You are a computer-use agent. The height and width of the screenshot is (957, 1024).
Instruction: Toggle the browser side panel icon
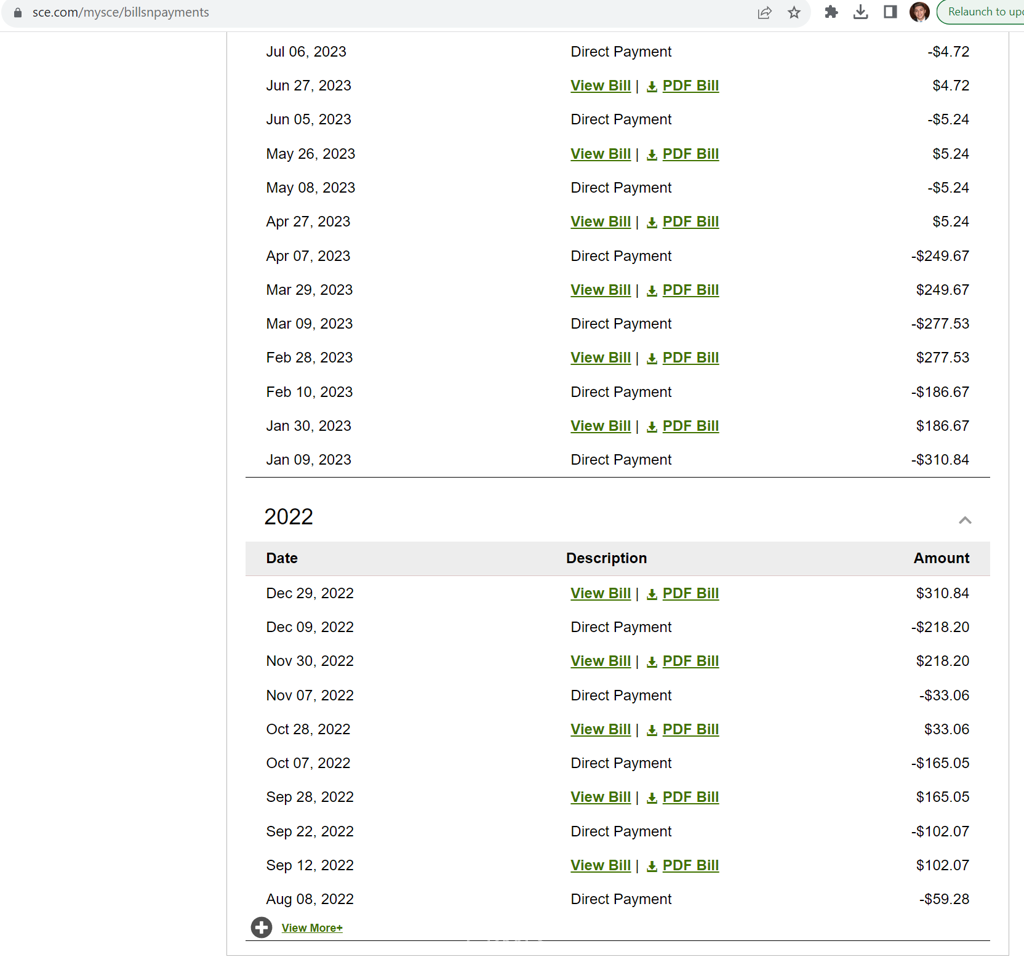coord(890,12)
